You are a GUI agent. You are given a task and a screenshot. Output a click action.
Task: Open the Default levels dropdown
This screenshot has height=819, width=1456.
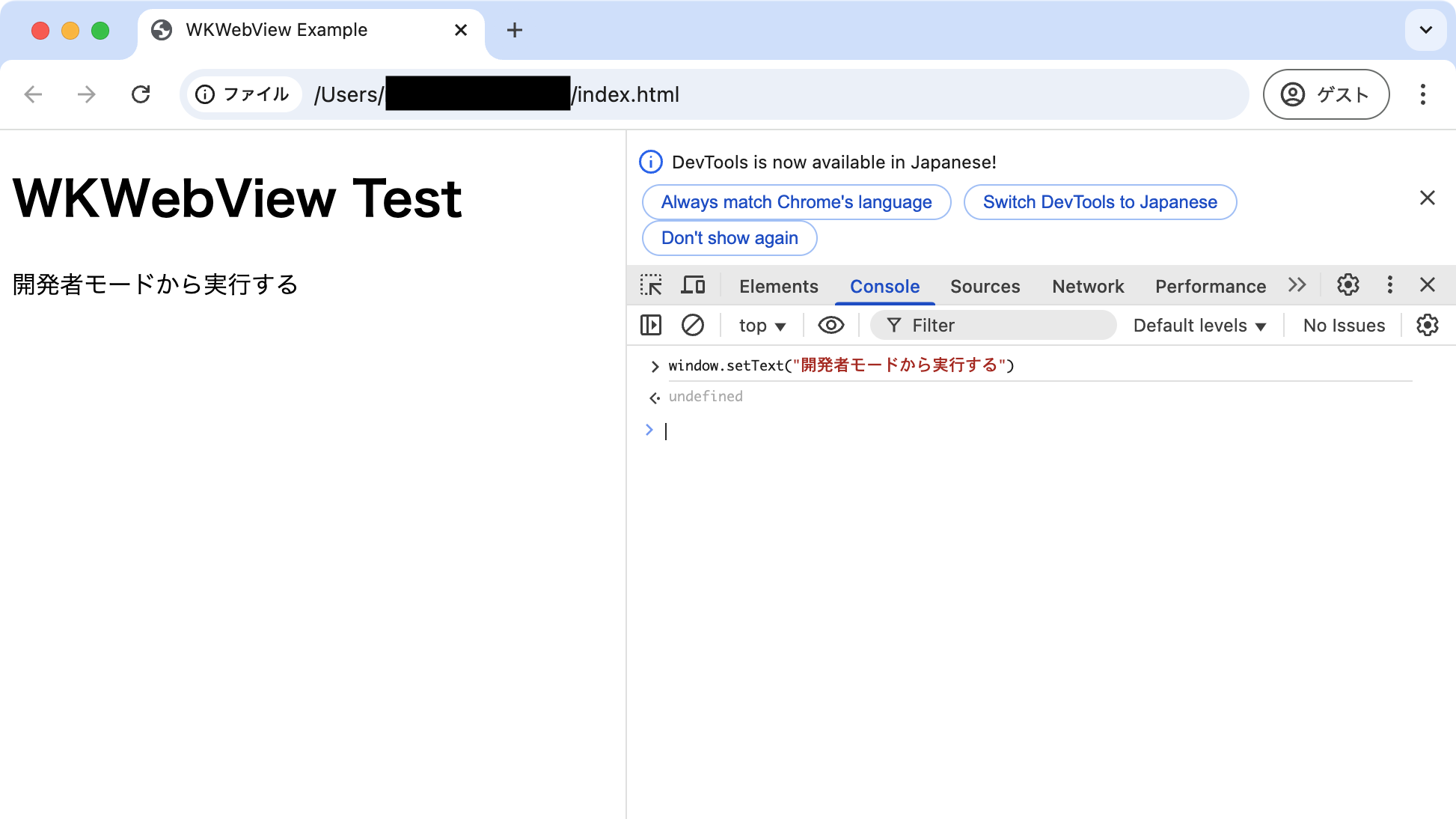[1198, 325]
